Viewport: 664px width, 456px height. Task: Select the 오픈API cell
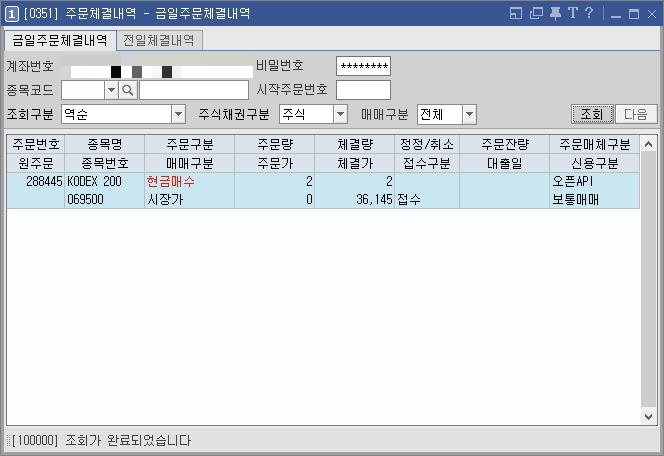point(595,182)
